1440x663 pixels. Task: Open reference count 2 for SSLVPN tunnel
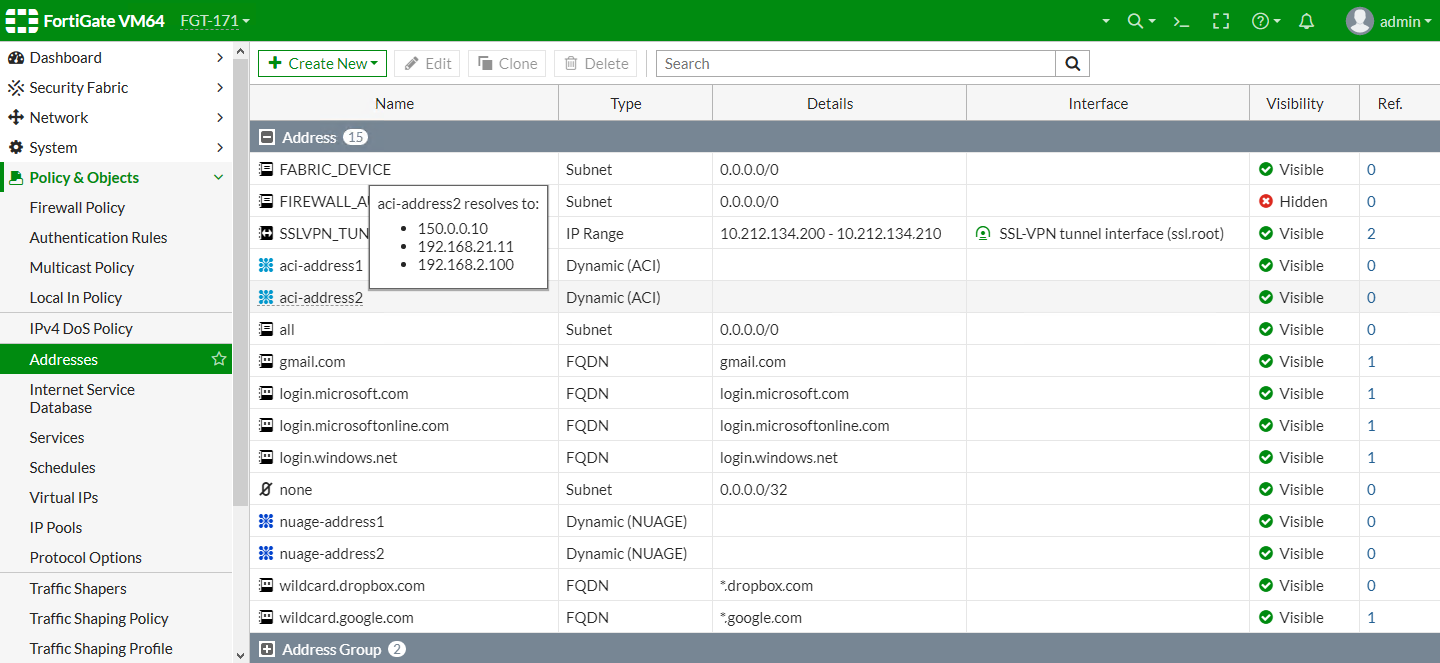pyautogui.click(x=1371, y=233)
